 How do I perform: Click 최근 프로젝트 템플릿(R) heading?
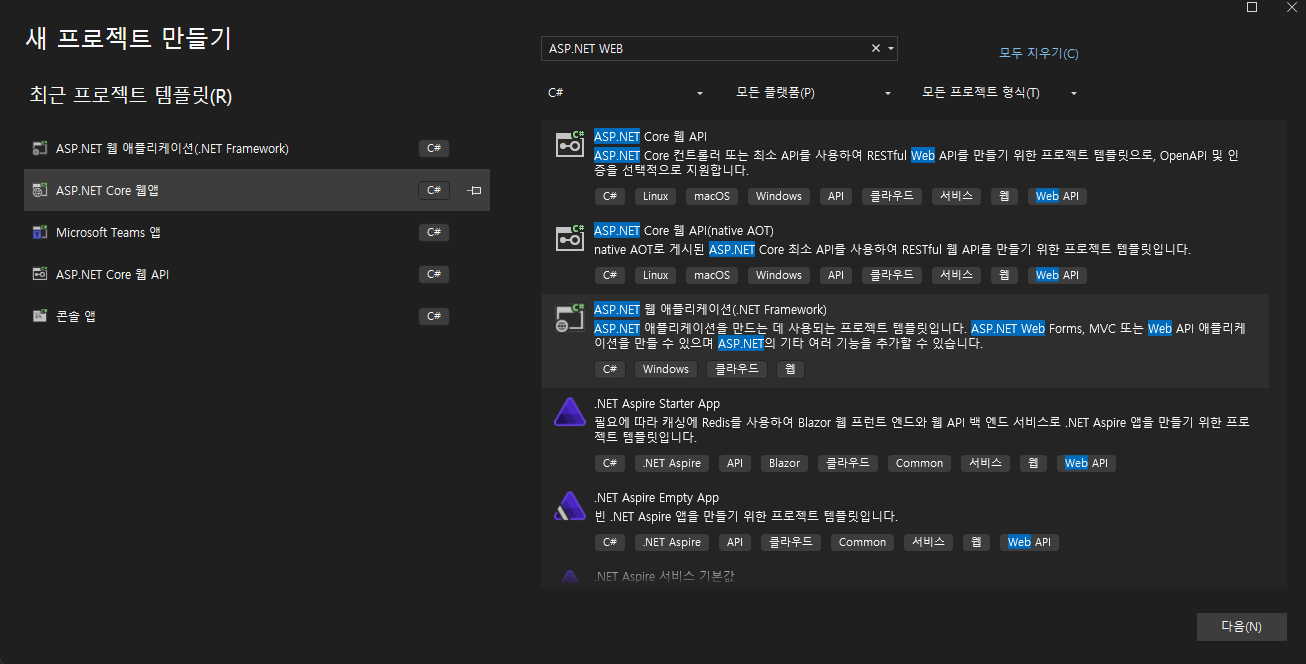pyautogui.click(x=131, y=96)
